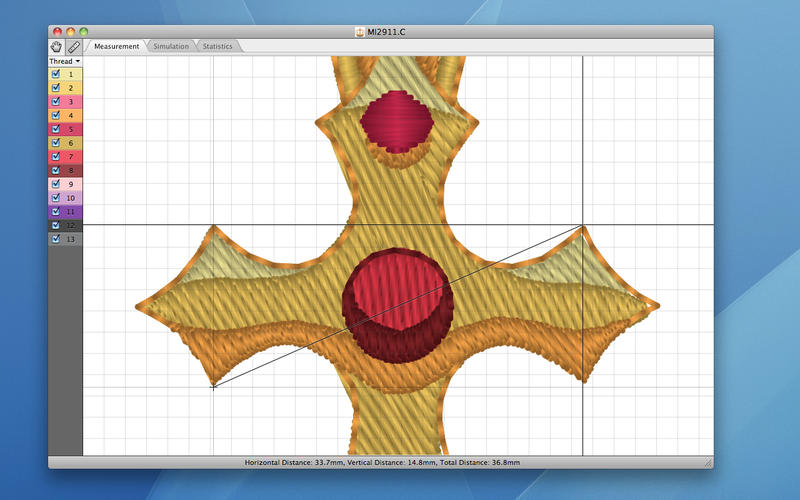The width and height of the screenshot is (800, 500).
Task: Select thread 13 gray swatch
Action: coord(71,239)
